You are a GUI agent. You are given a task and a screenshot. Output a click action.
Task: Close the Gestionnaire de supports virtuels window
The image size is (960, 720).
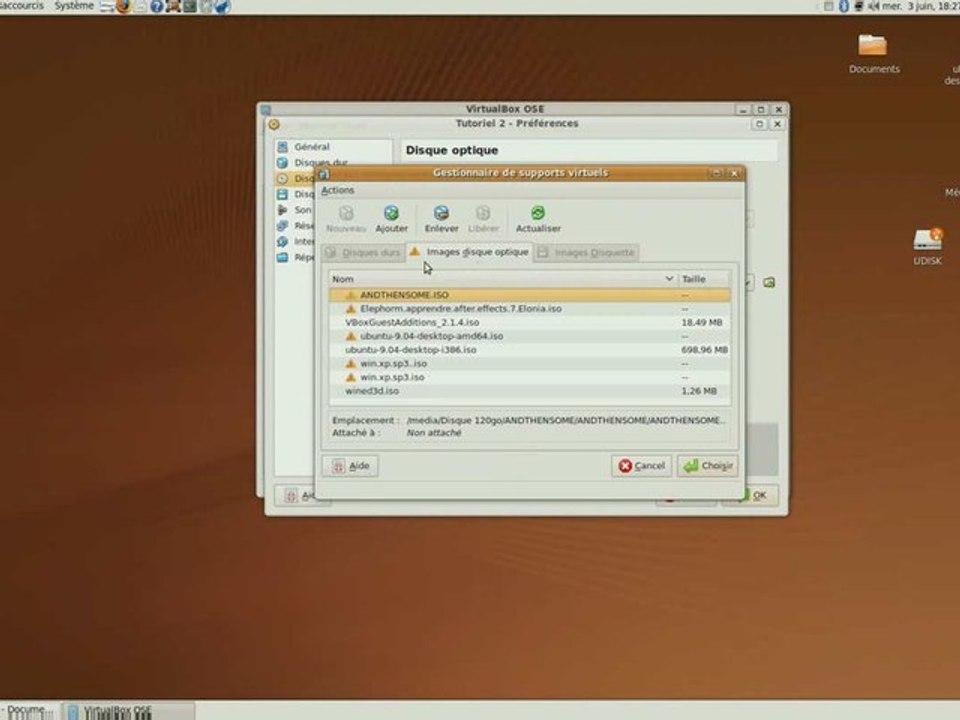tap(734, 173)
